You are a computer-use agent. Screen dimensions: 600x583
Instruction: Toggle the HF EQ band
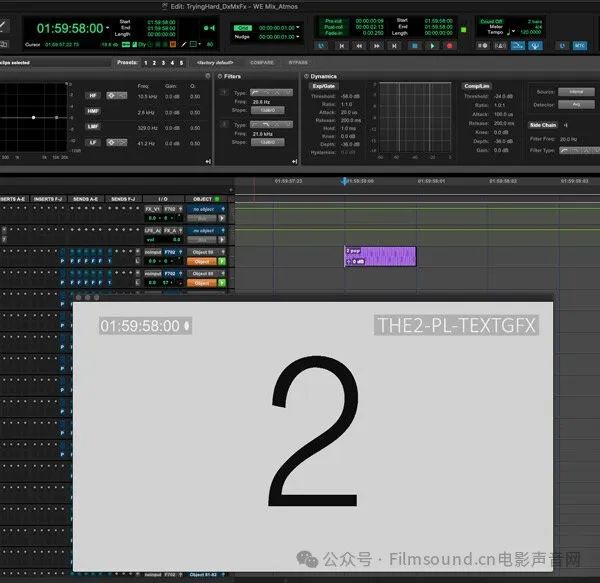click(90, 96)
